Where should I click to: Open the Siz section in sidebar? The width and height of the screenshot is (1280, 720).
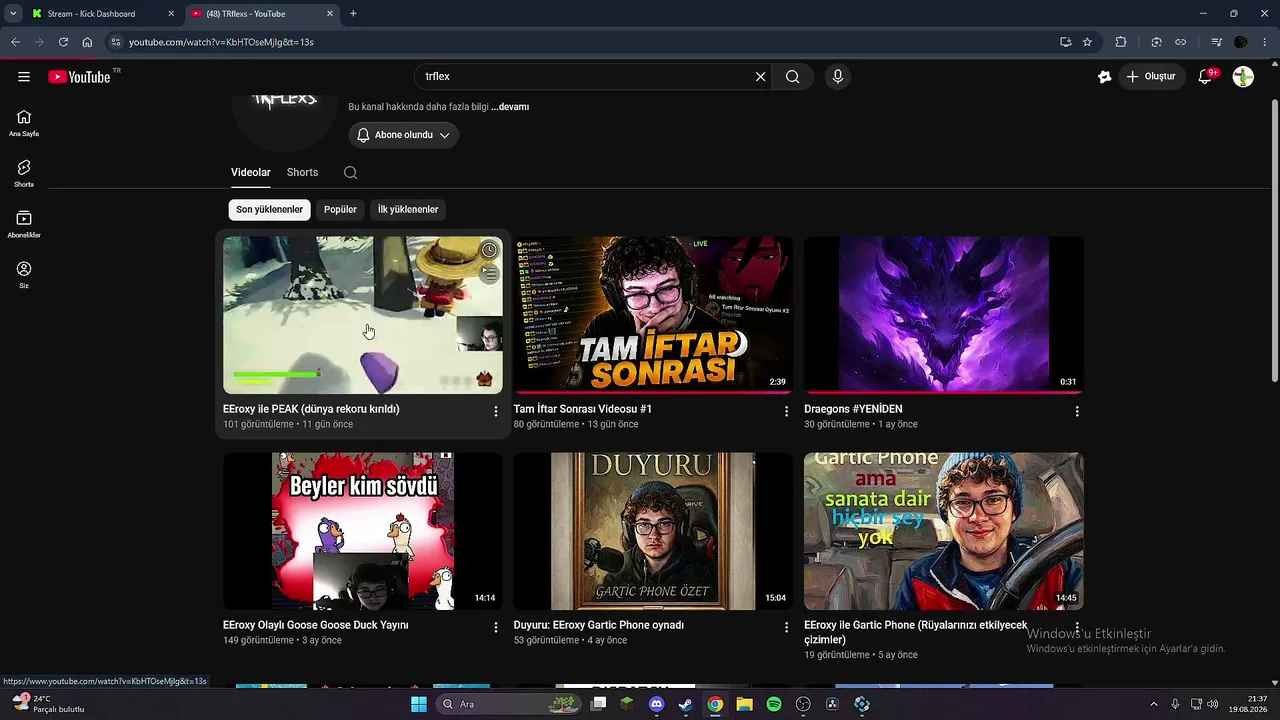pos(24,275)
